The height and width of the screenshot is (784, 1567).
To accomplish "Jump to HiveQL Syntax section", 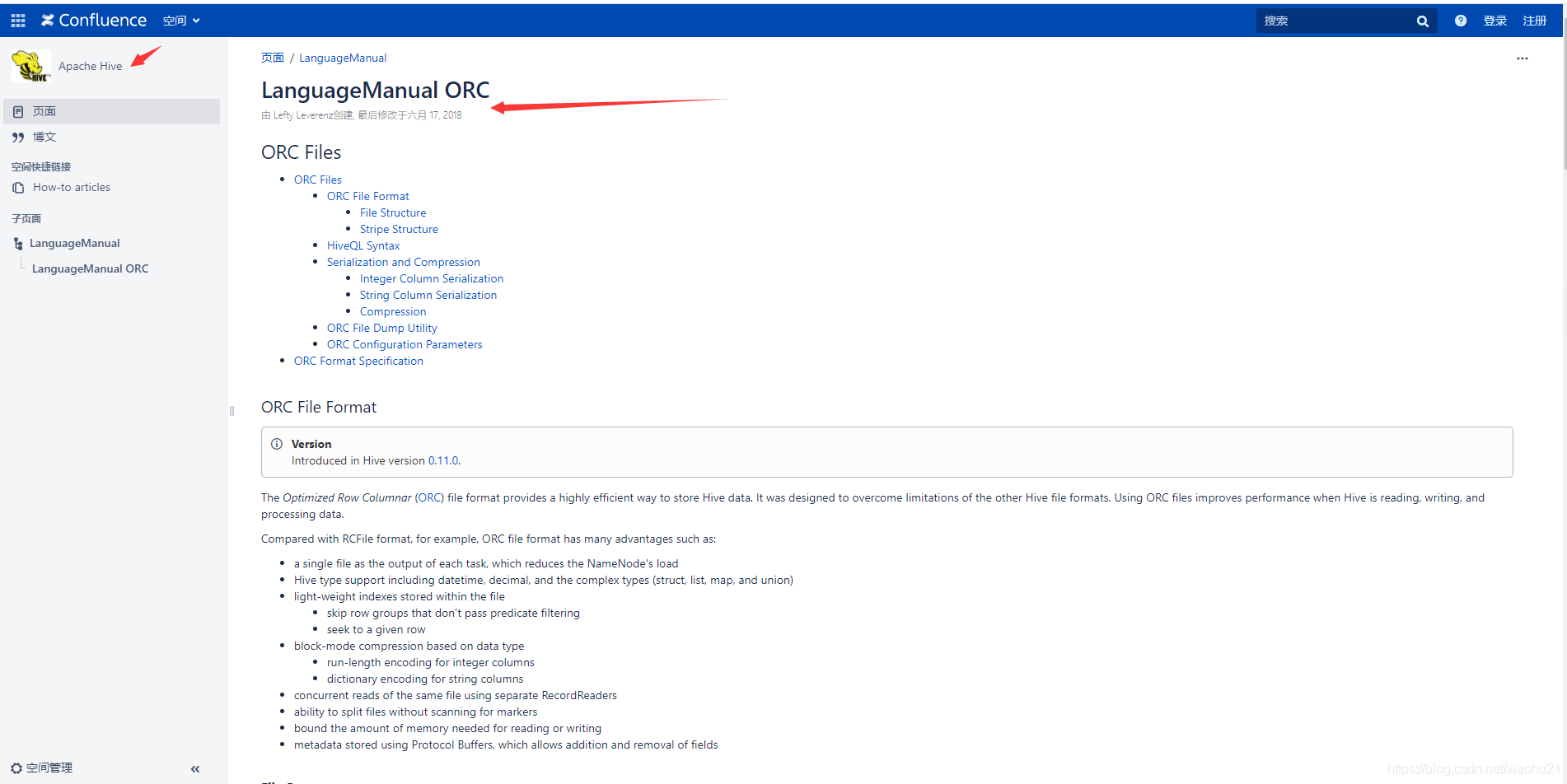I will point(363,245).
